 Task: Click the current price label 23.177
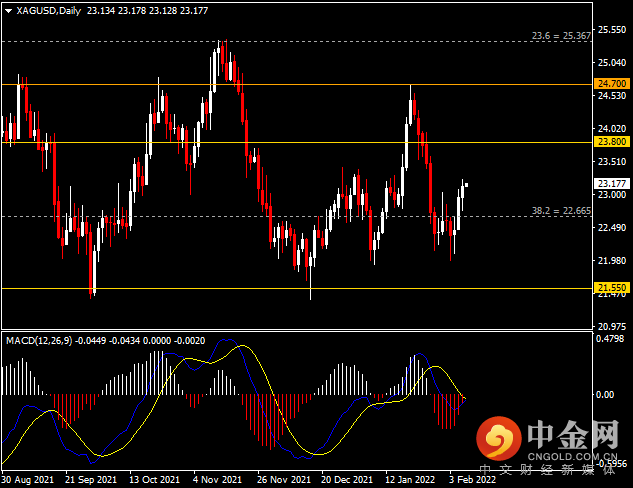tap(612, 184)
